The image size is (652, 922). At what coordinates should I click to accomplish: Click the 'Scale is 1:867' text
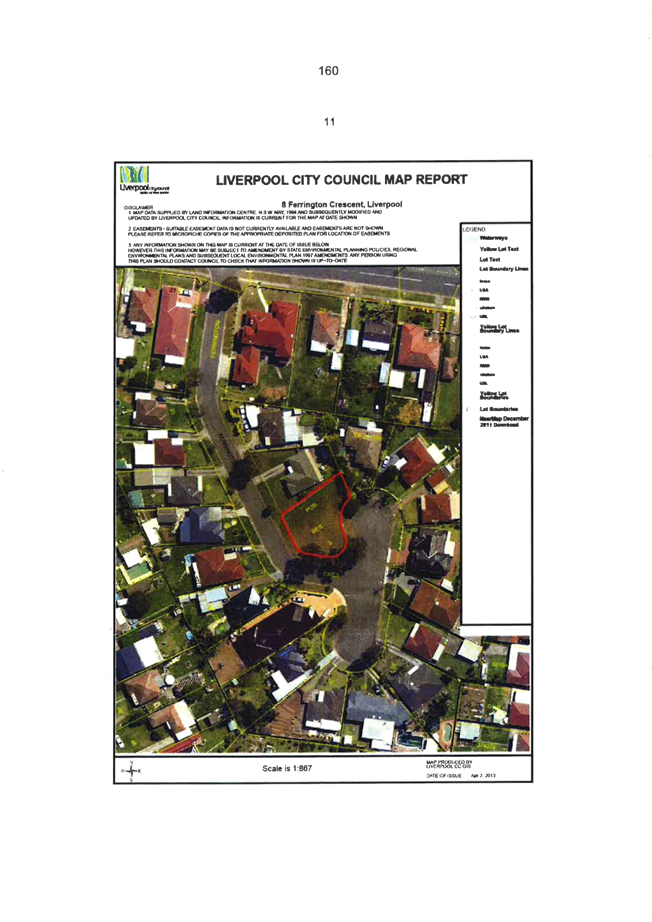tap(287, 769)
